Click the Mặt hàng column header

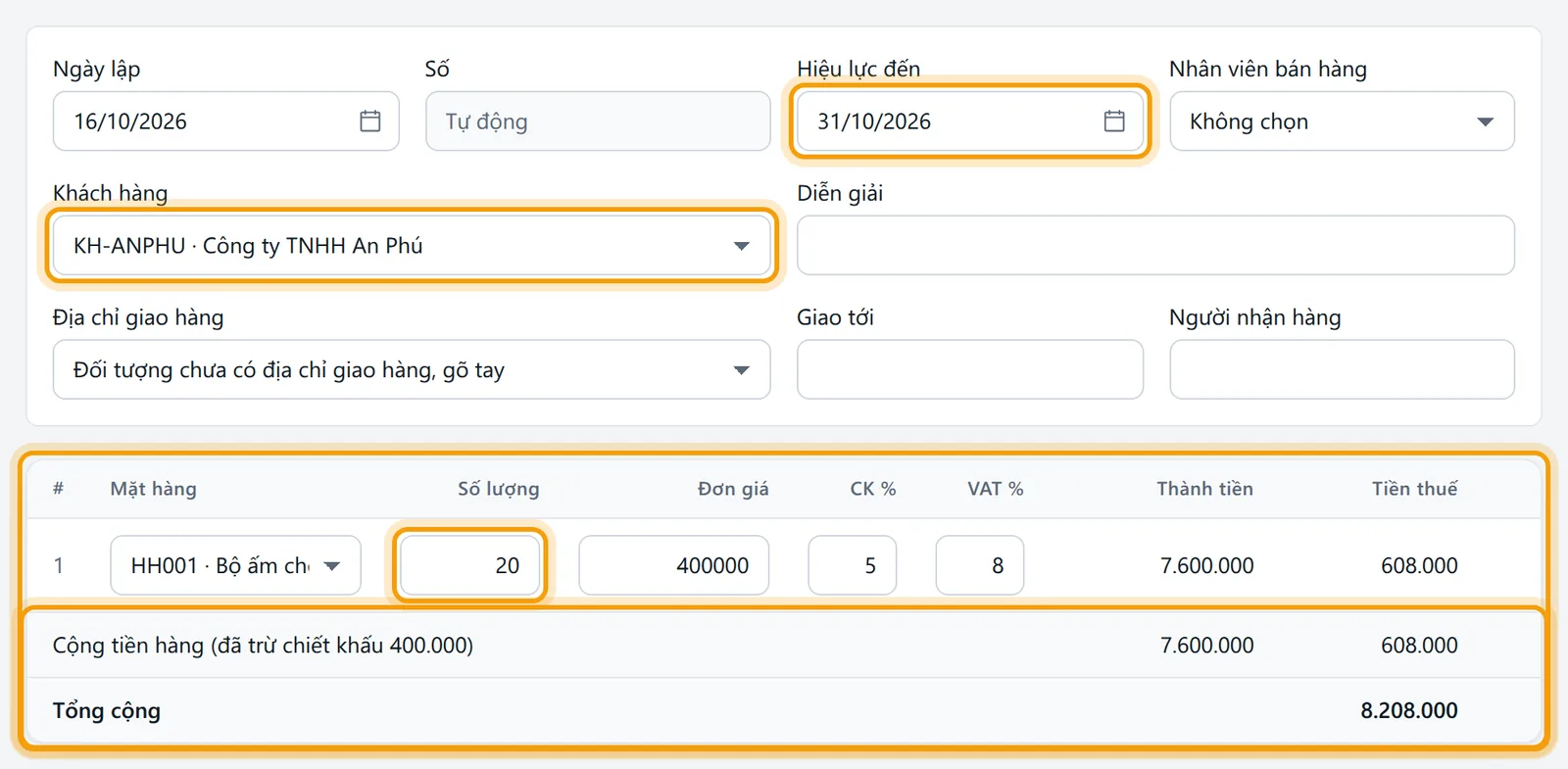click(153, 489)
